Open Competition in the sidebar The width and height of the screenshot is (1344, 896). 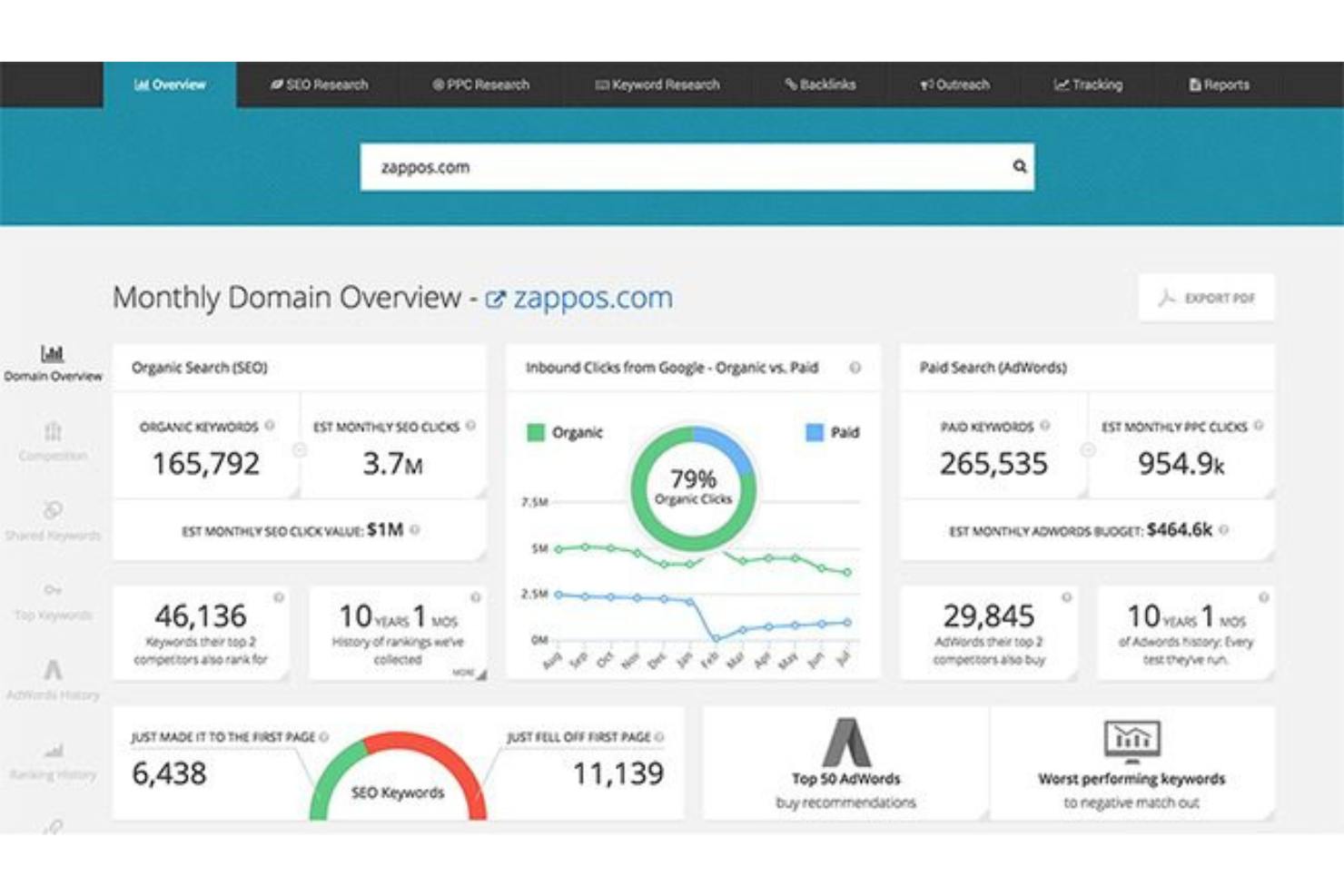pos(53,441)
